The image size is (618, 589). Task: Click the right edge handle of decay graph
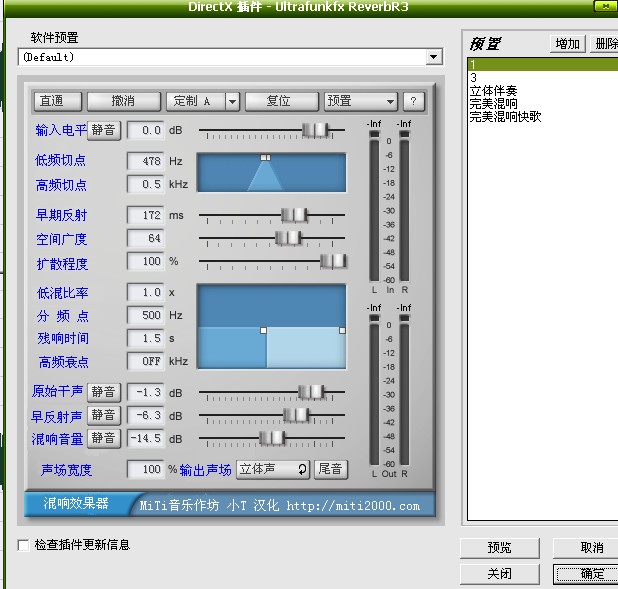click(x=342, y=330)
